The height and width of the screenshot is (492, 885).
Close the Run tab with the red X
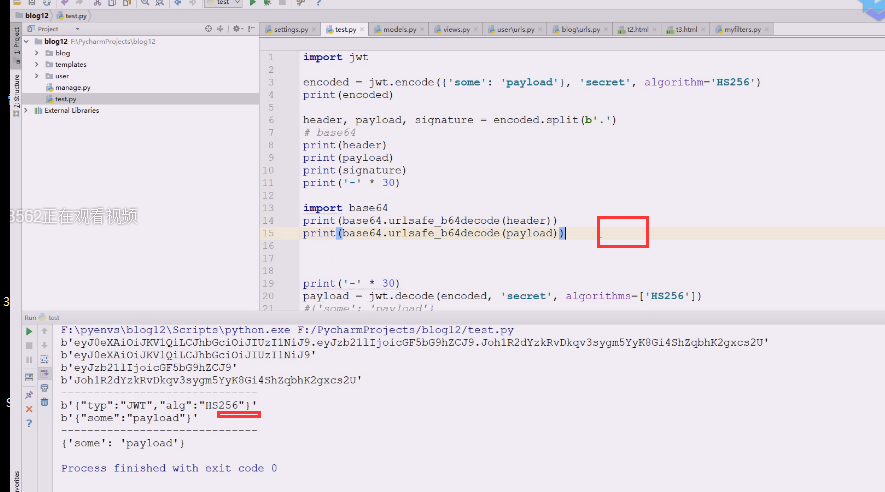point(29,409)
